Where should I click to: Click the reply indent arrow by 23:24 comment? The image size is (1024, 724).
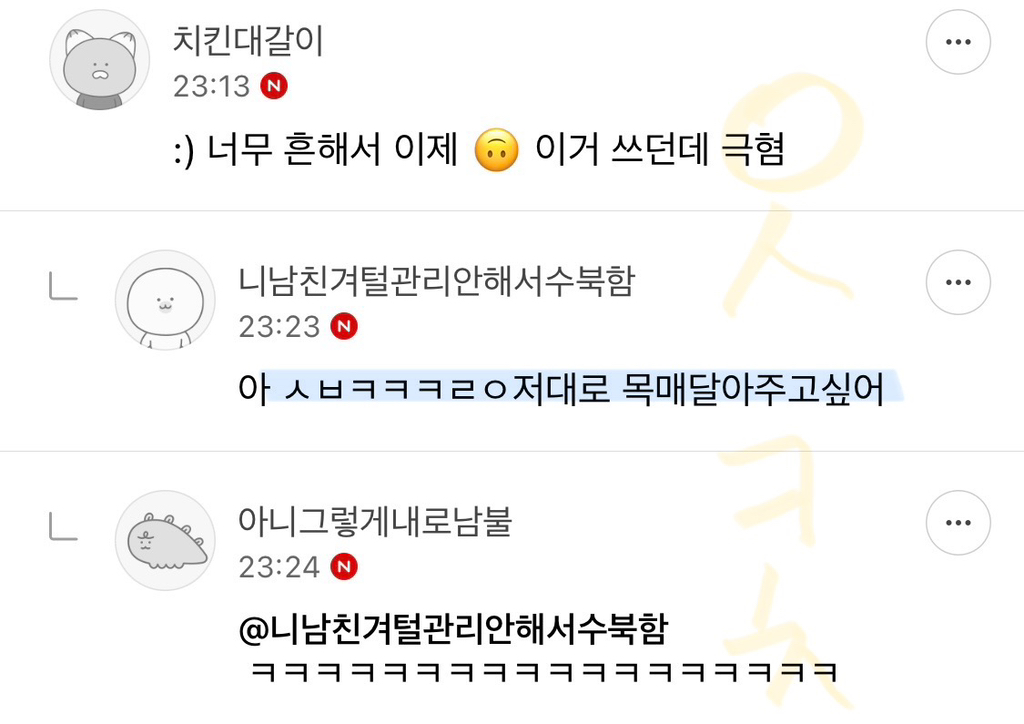click(x=63, y=527)
